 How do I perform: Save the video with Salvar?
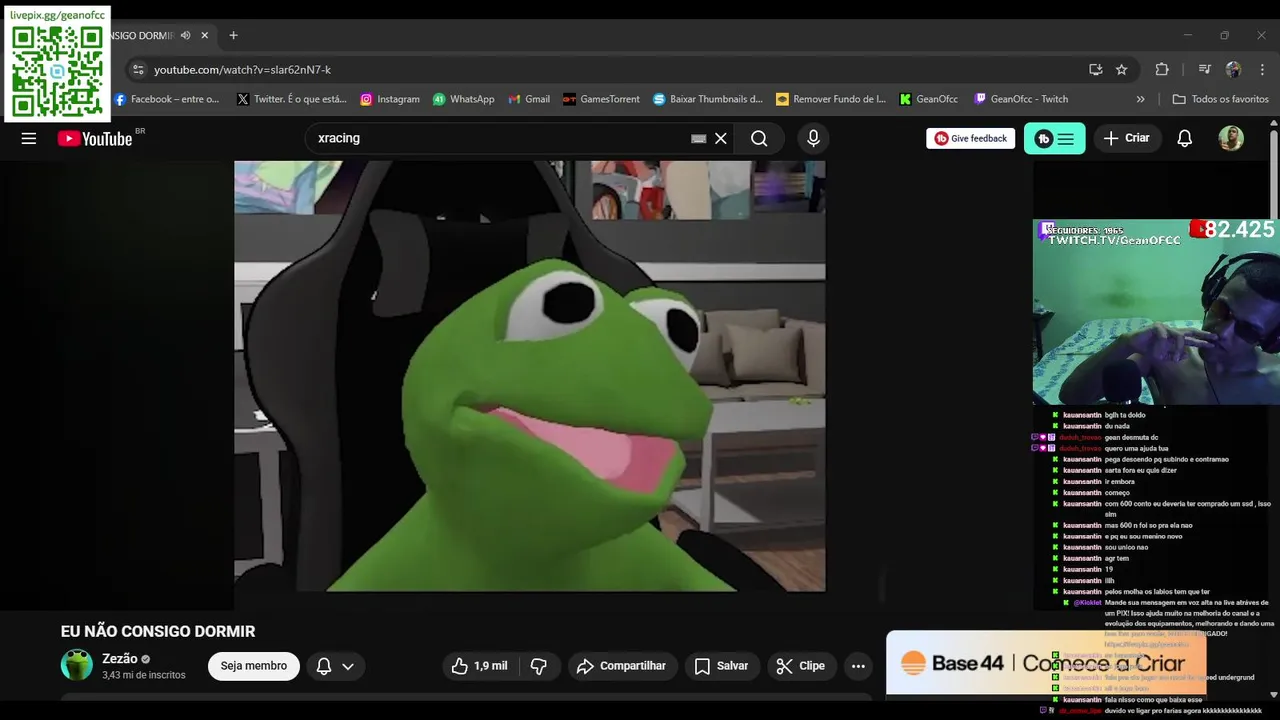coord(721,666)
